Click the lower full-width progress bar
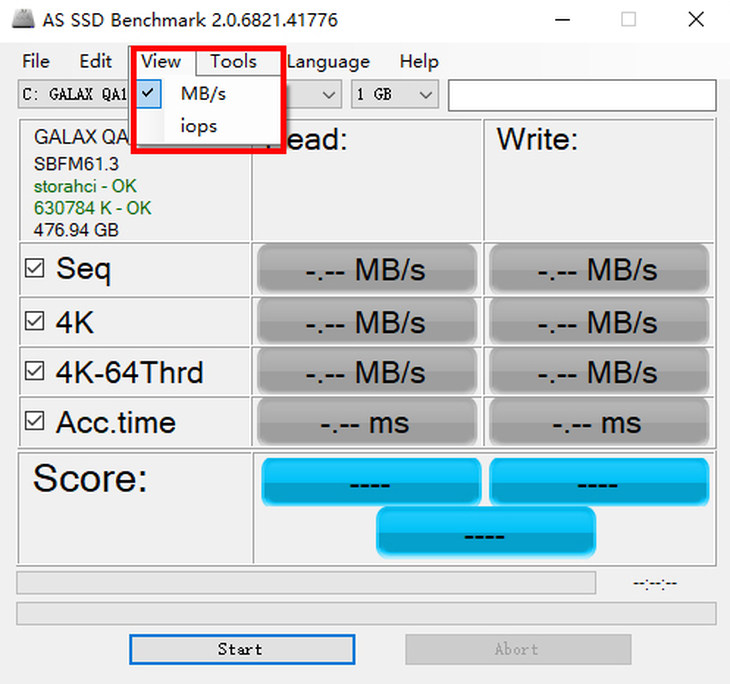The image size is (730, 684). click(x=366, y=613)
